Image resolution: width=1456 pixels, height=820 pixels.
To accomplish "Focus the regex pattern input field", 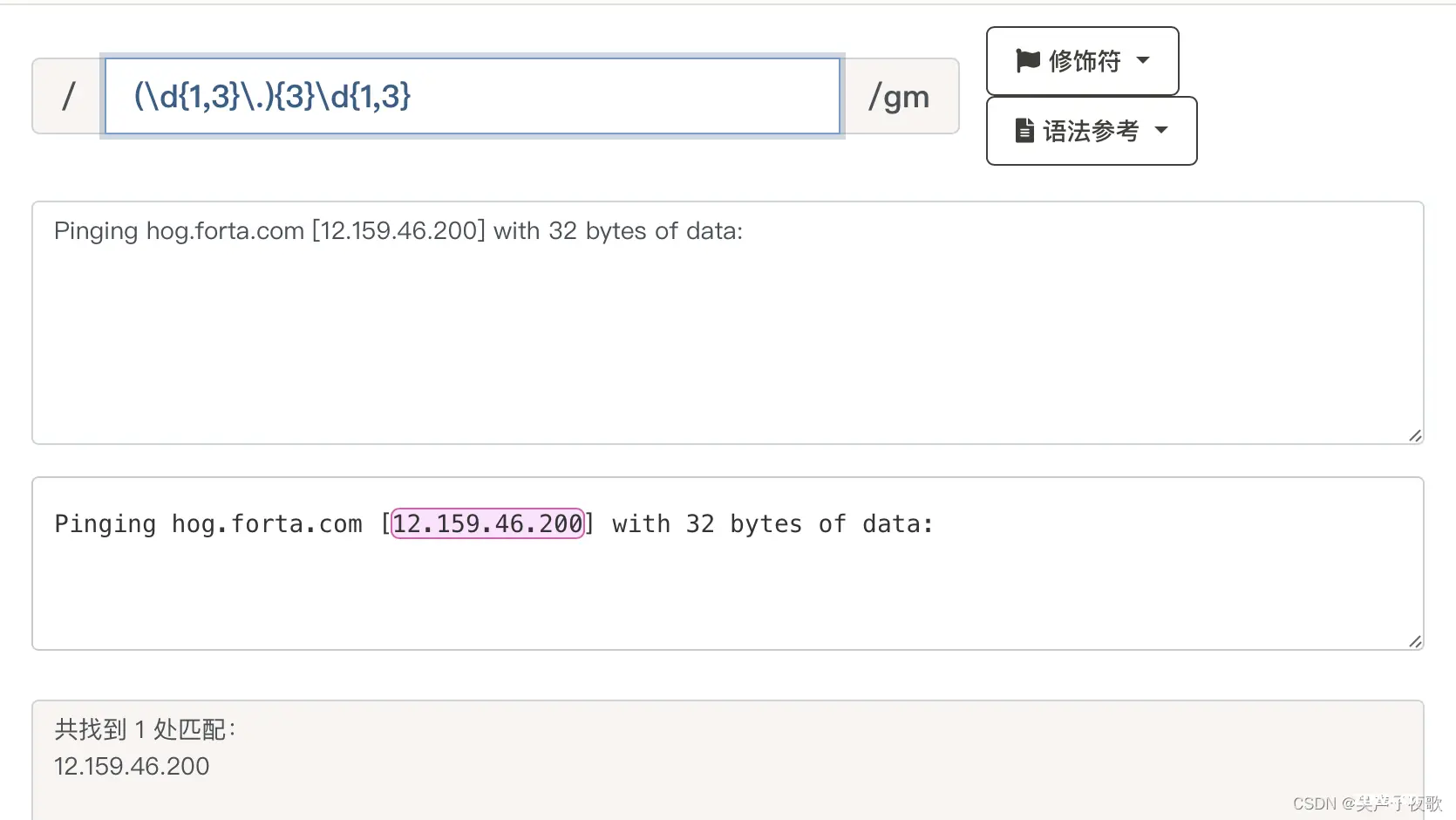I will (x=473, y=96).
